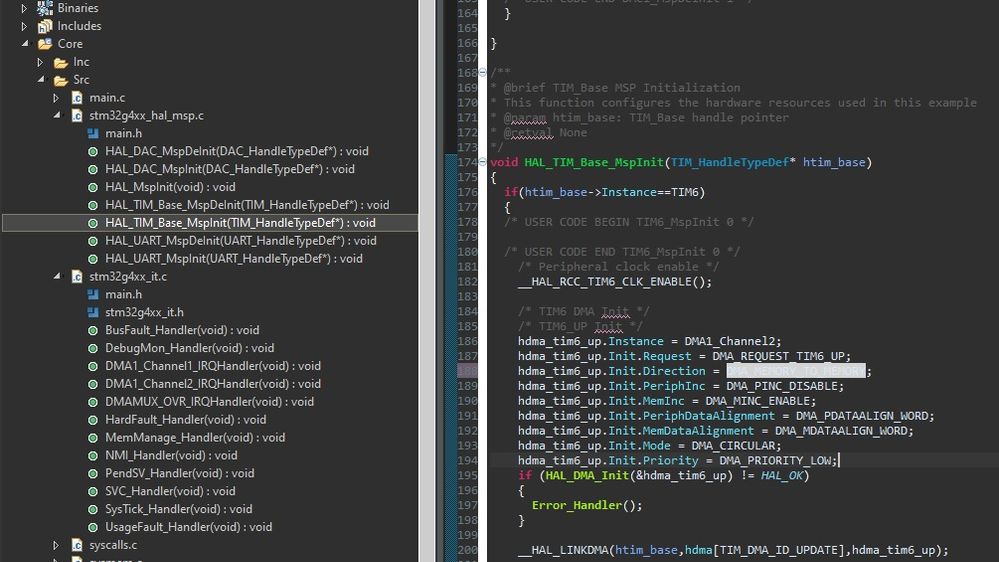
Task: Click main.h include icon under hal_msp.c
Action: tap(93, 133)
